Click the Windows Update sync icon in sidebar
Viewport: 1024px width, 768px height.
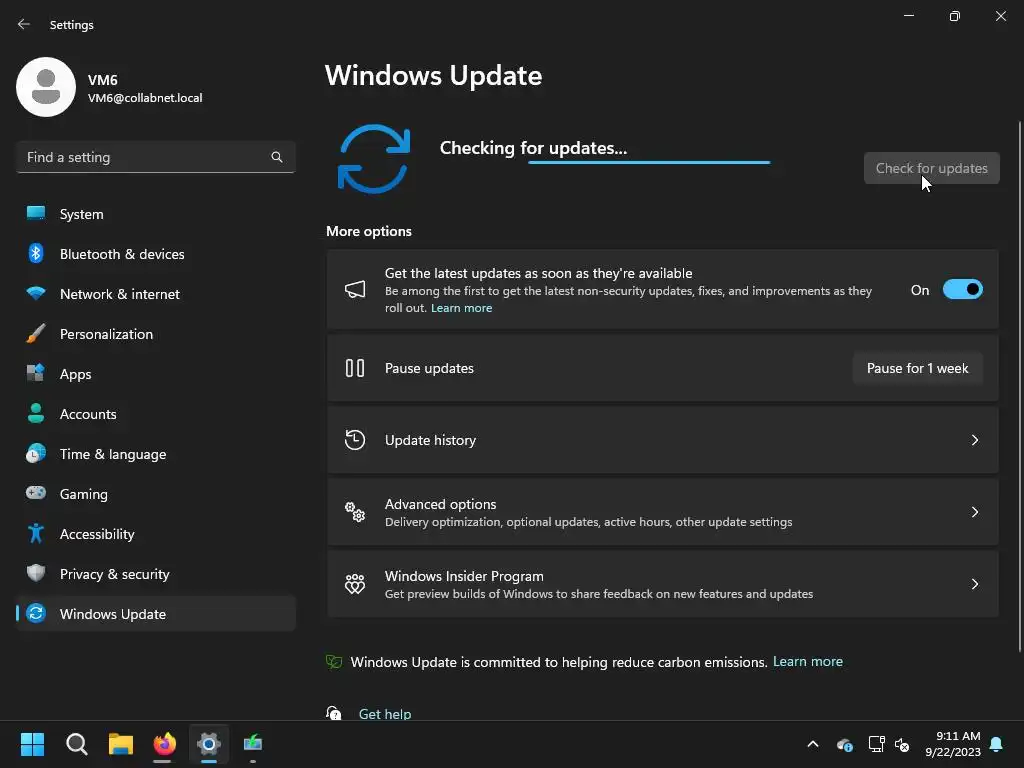pos(36,613)
